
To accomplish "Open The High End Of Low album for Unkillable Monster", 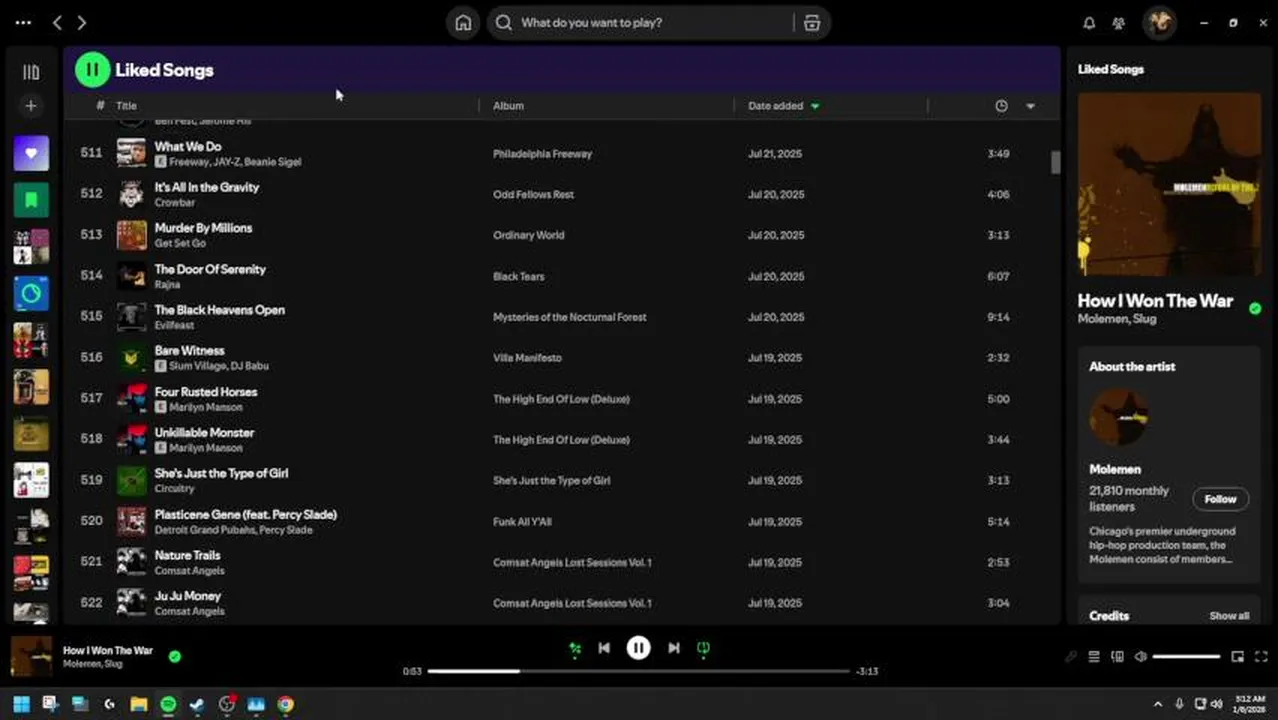I will 561,440.
